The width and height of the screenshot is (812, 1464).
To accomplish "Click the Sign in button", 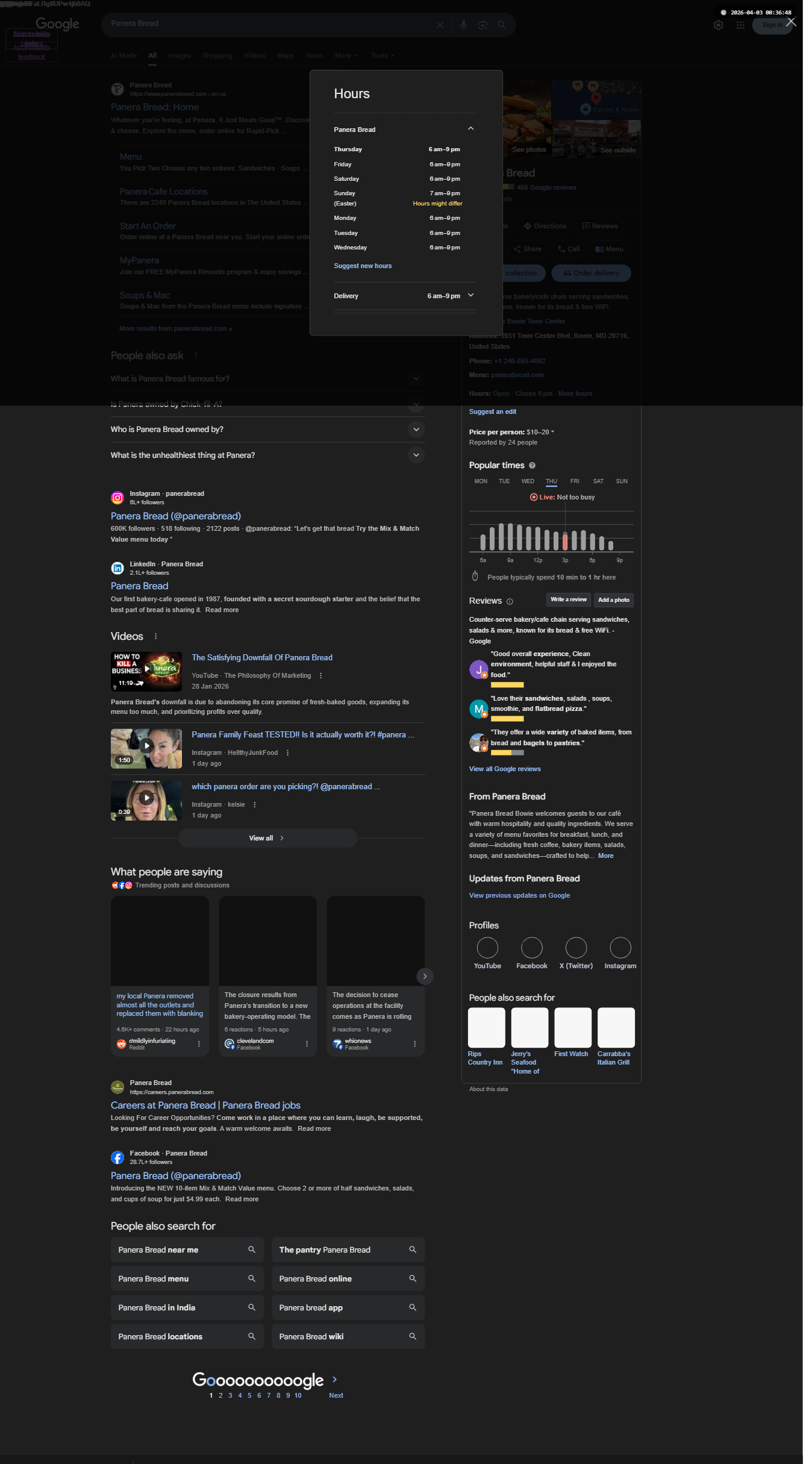I will pos(772,25).
